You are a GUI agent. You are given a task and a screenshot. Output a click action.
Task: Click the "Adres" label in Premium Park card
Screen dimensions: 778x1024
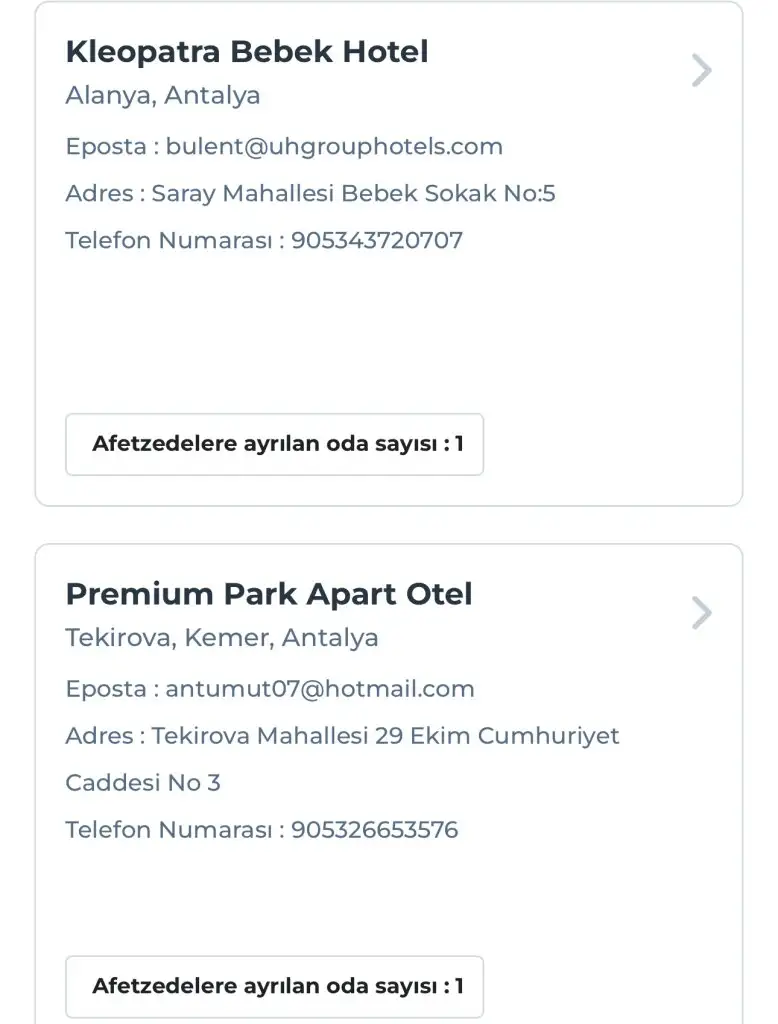99,737
